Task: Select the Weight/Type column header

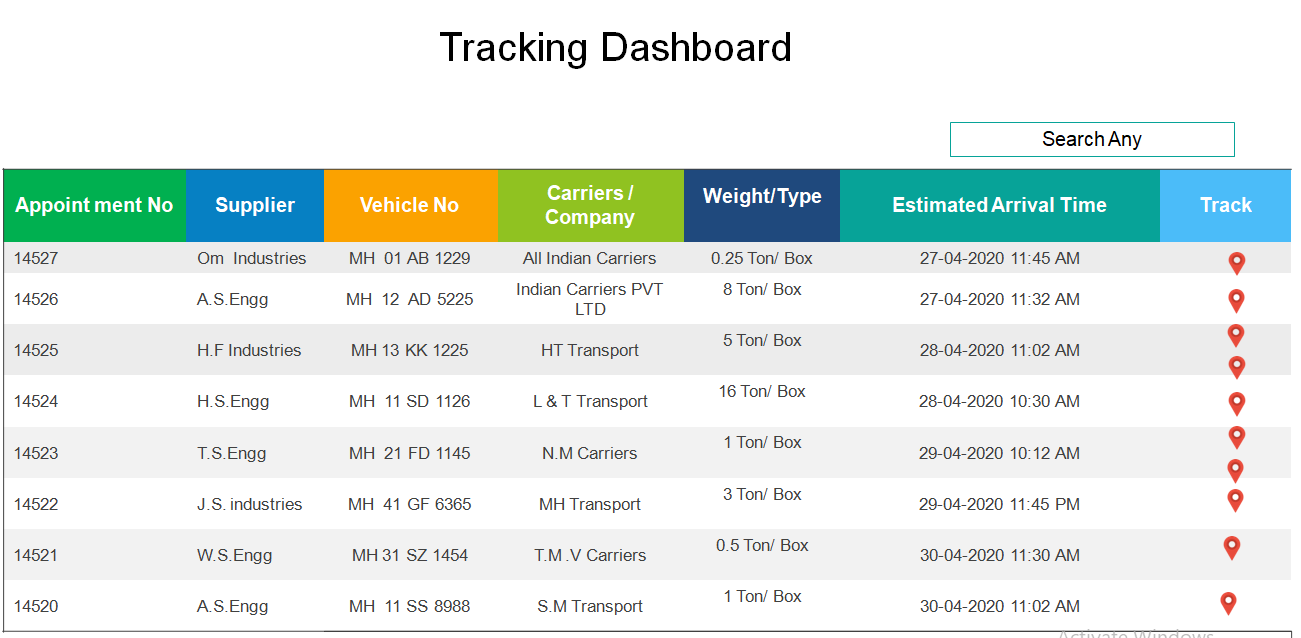Action: [762, 197]
